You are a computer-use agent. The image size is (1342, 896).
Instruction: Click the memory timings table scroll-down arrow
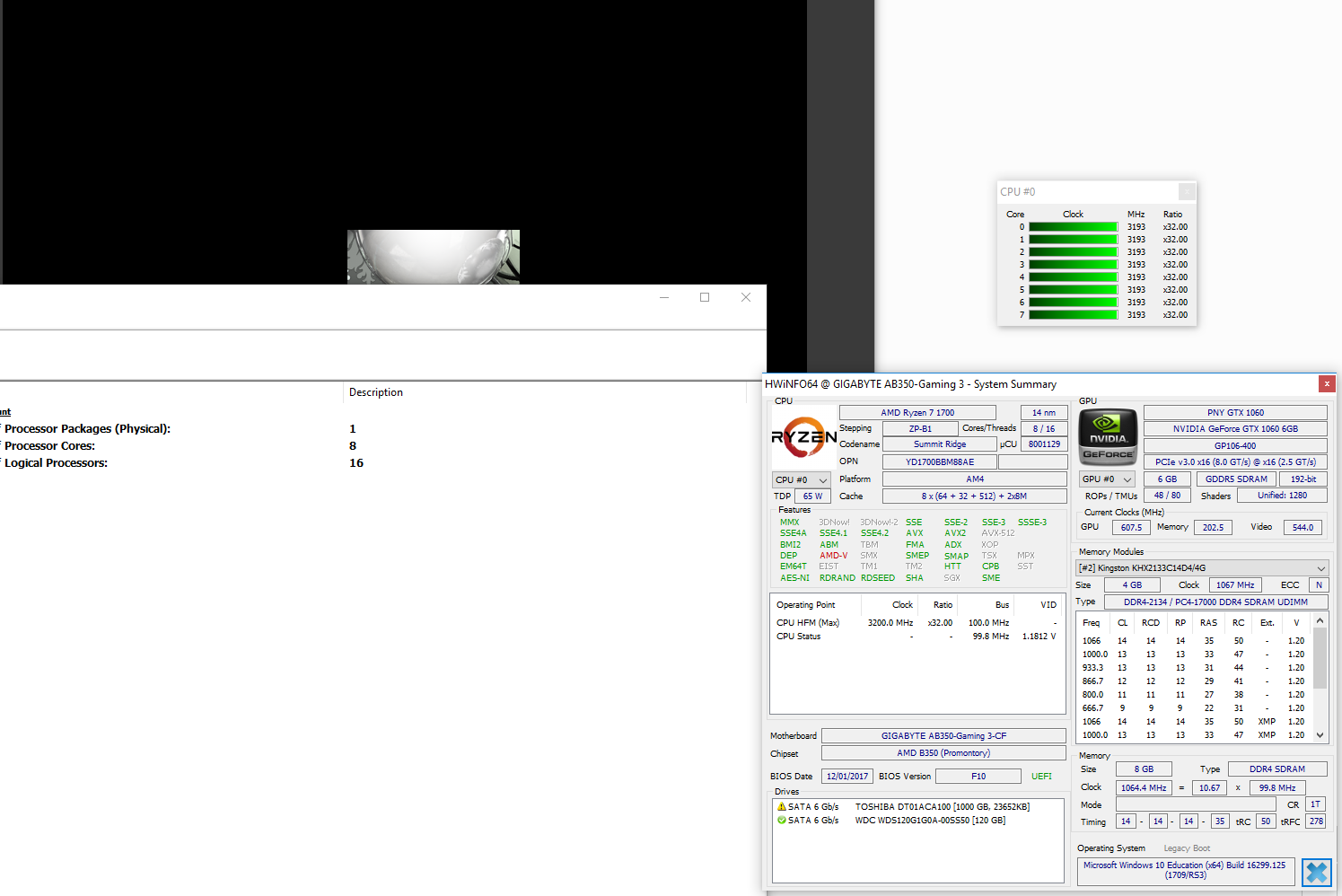[x=1320, y=734]
